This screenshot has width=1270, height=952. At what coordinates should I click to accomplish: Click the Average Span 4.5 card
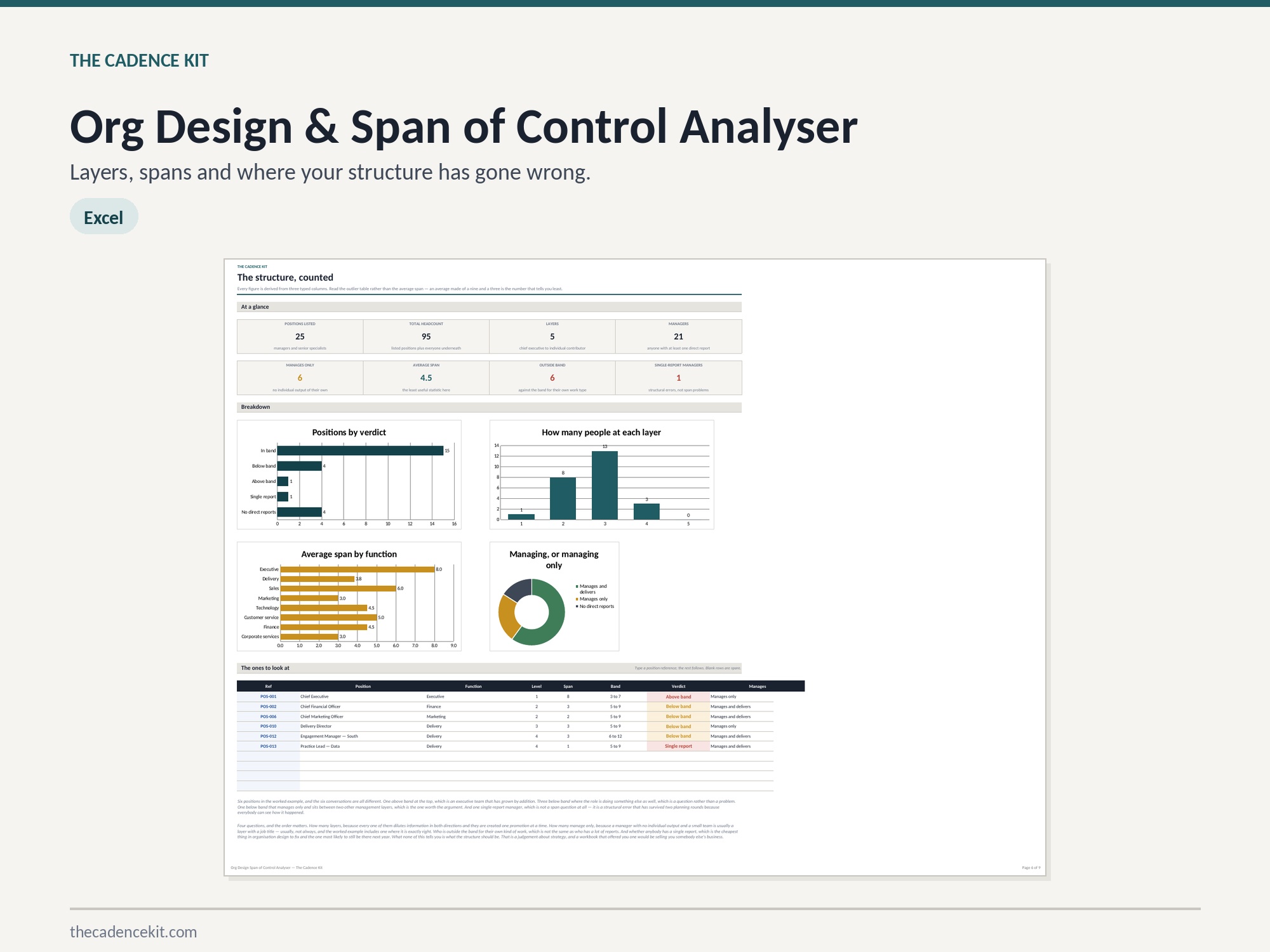pos(426,378)
